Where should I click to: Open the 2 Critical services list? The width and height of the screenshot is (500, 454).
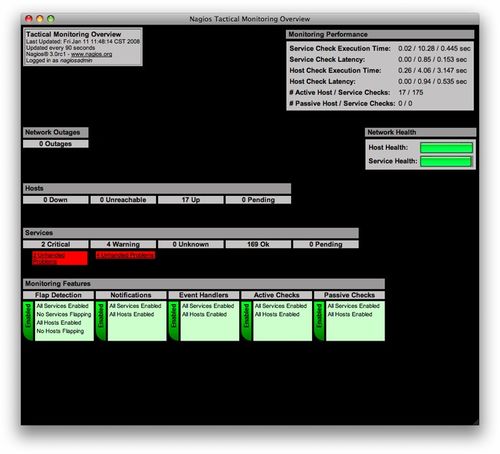point(56,244)
